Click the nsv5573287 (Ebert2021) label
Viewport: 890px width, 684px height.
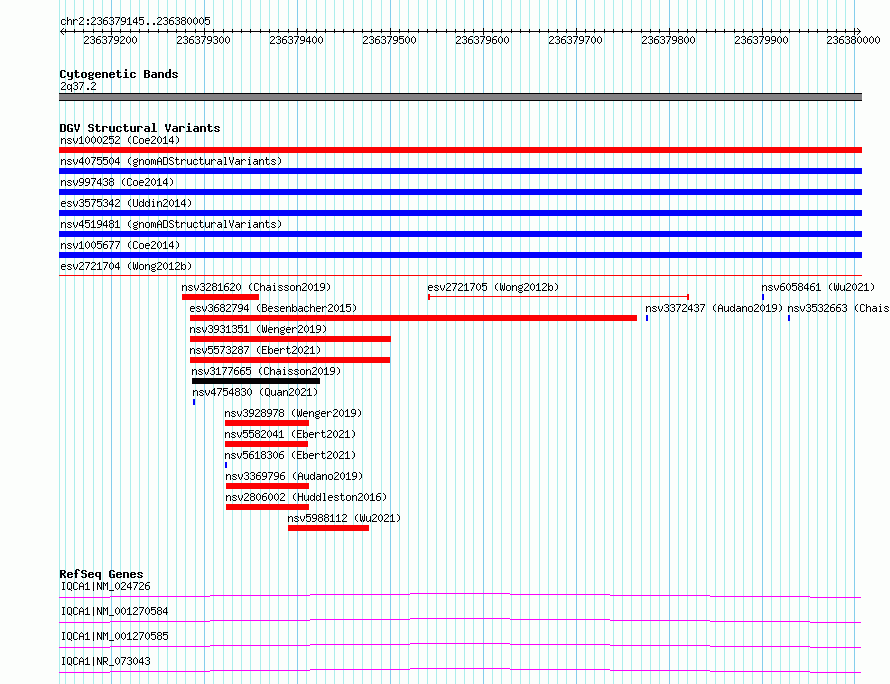(x=255, y=350)
